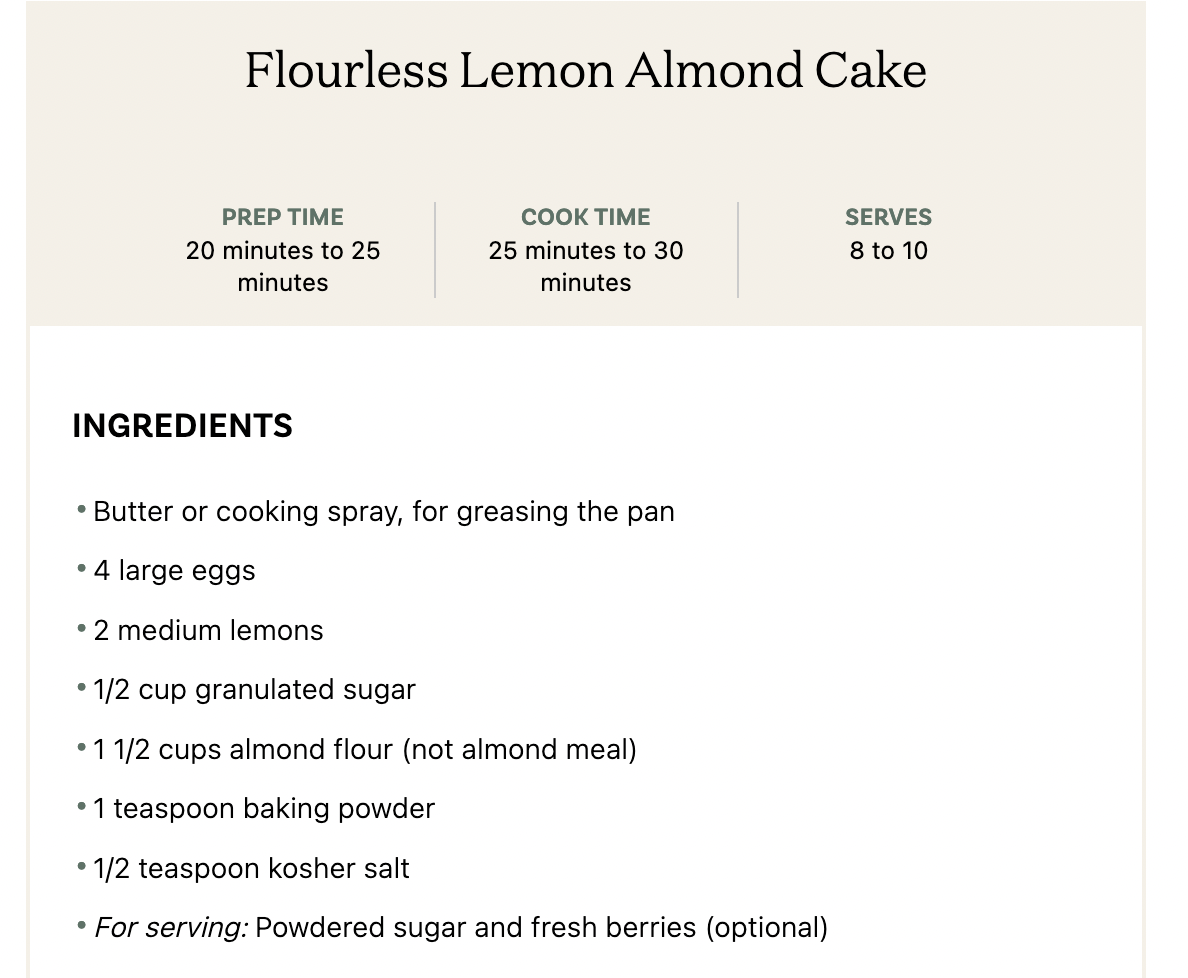Viewport: 1188px width, 978px height.
Task: Click the 1 1/2 cups almond flour text
Action: (x=243, y=750)
